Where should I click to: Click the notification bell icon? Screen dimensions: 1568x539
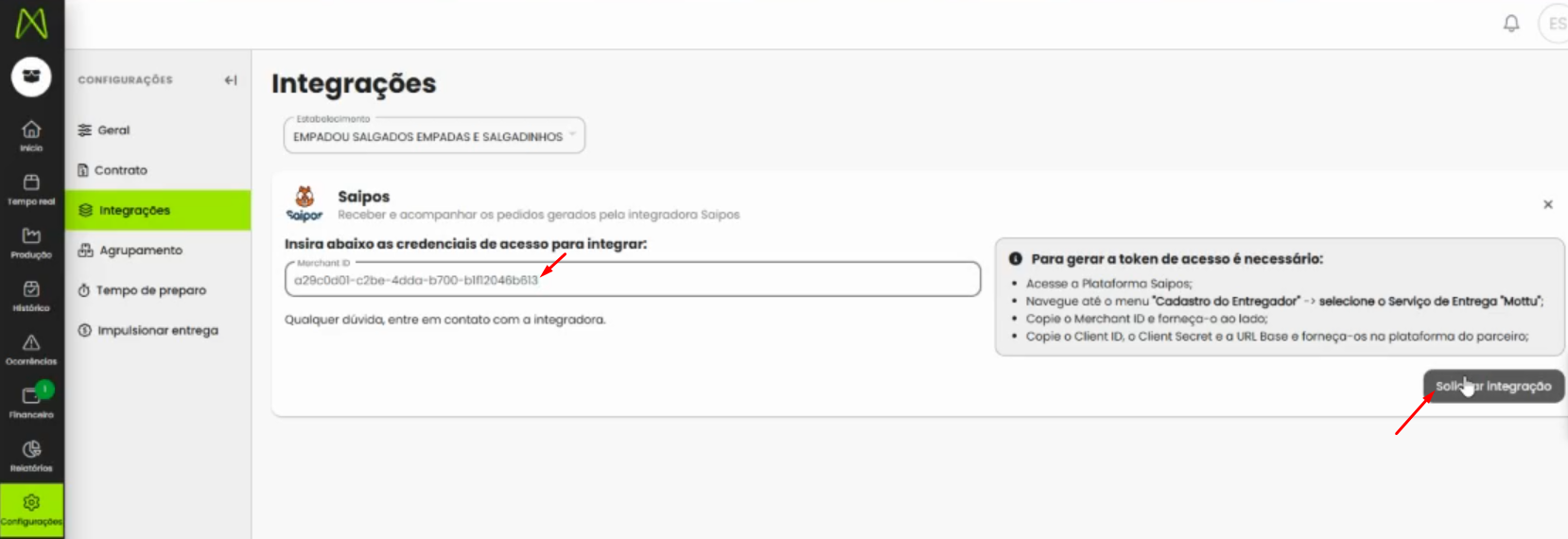tap(1511, 24)
